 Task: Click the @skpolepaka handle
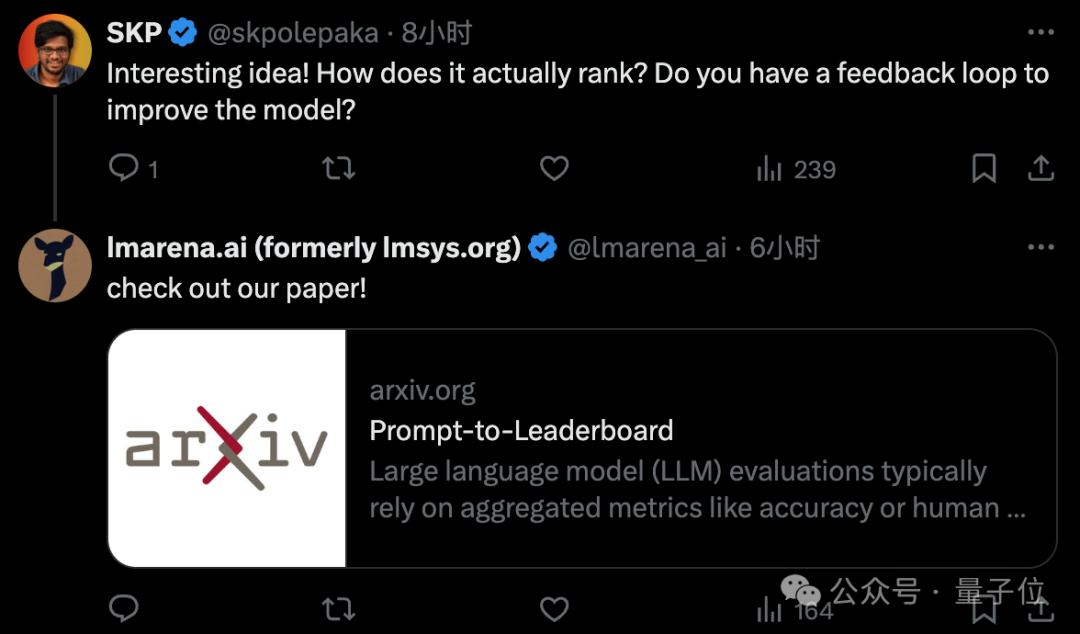(293, 33)
